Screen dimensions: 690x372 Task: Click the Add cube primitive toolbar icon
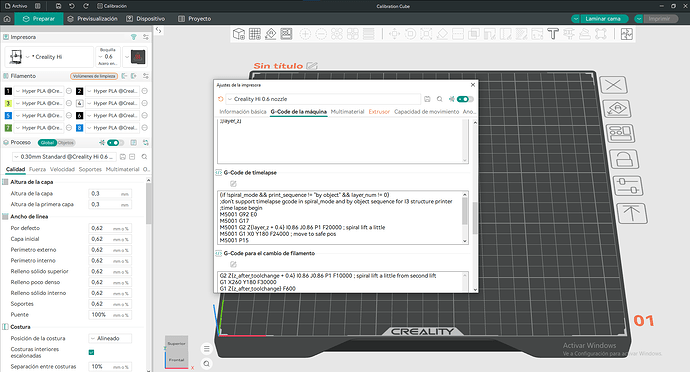(239, 34)
